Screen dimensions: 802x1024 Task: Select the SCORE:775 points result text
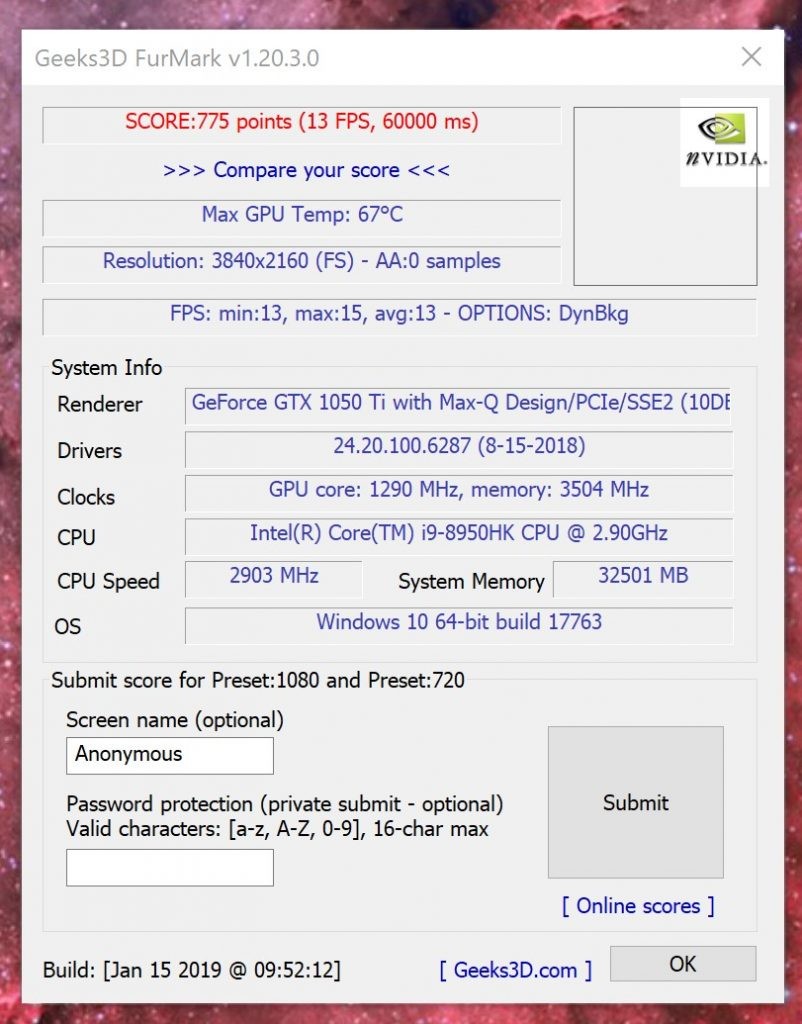pyautogui.click(x=302, y=124)
